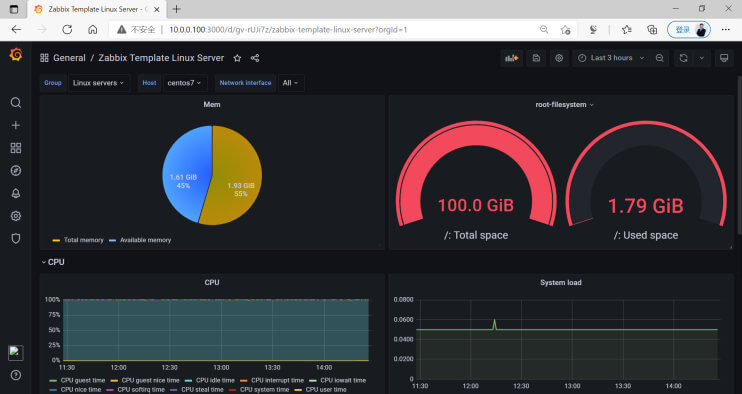742x394 pixels.
Task: Click the Used space value 1.79 GiB
Action: pyautogui.click(x=645, y=206)
